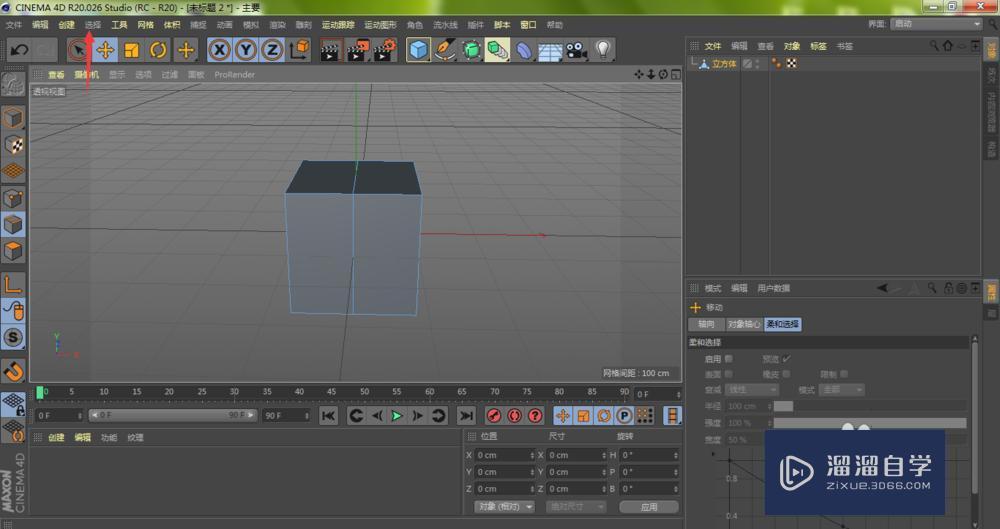1000x529 pixels.
Task: Select the Move tool in top toolbar
Action: pos(105,50)
